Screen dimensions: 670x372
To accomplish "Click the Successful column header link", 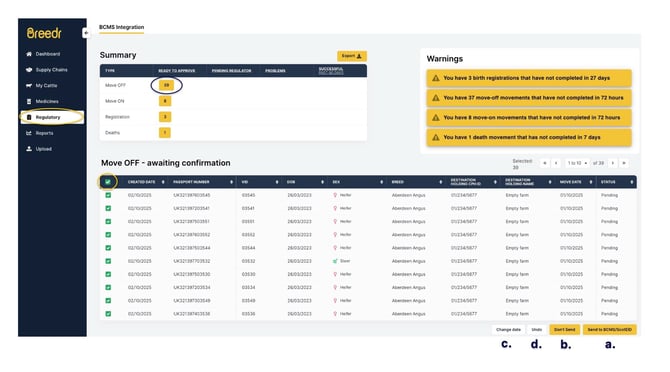I will click(331, 70).
